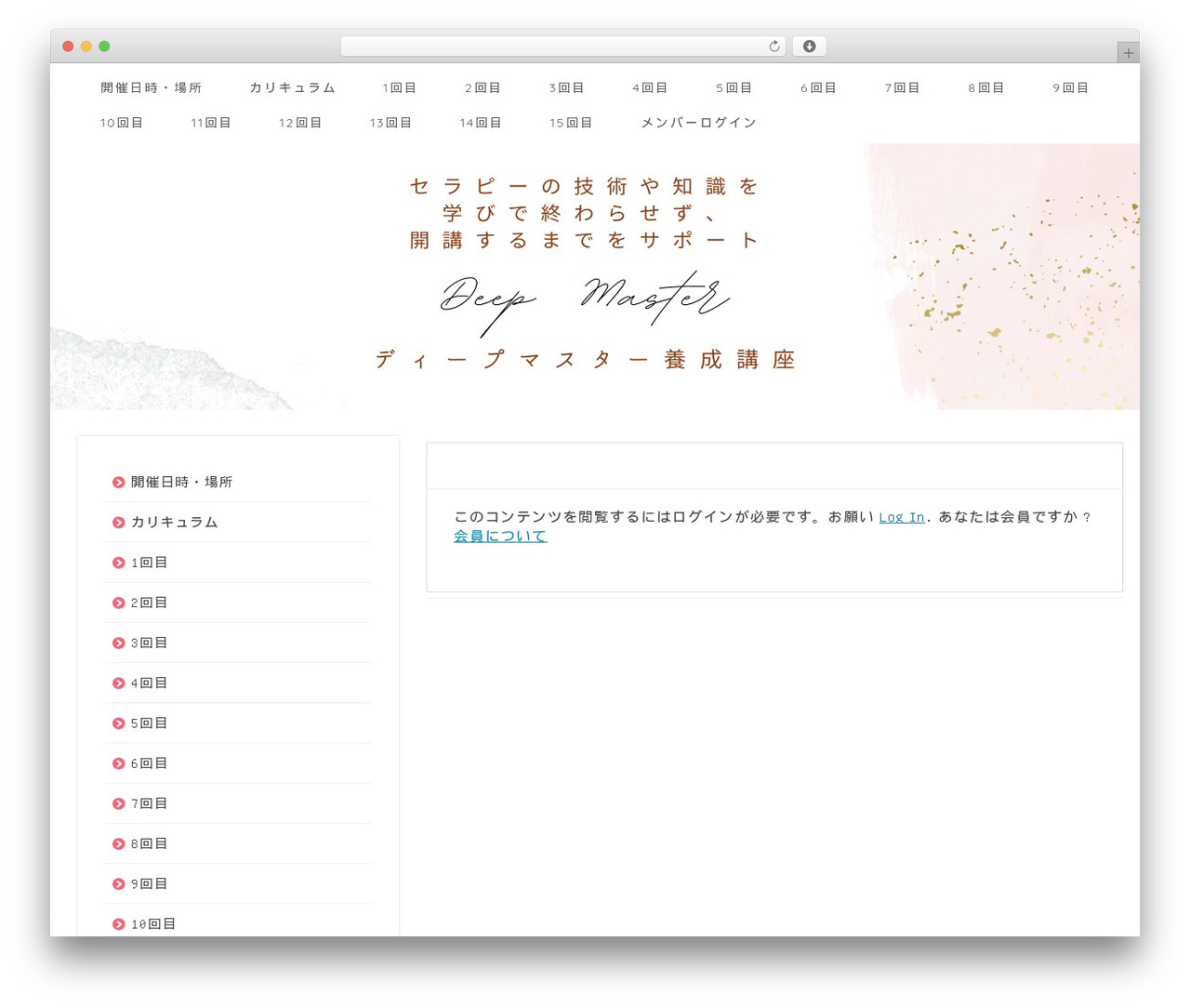Open メンバーログイン in top navigation

(698, 123)
